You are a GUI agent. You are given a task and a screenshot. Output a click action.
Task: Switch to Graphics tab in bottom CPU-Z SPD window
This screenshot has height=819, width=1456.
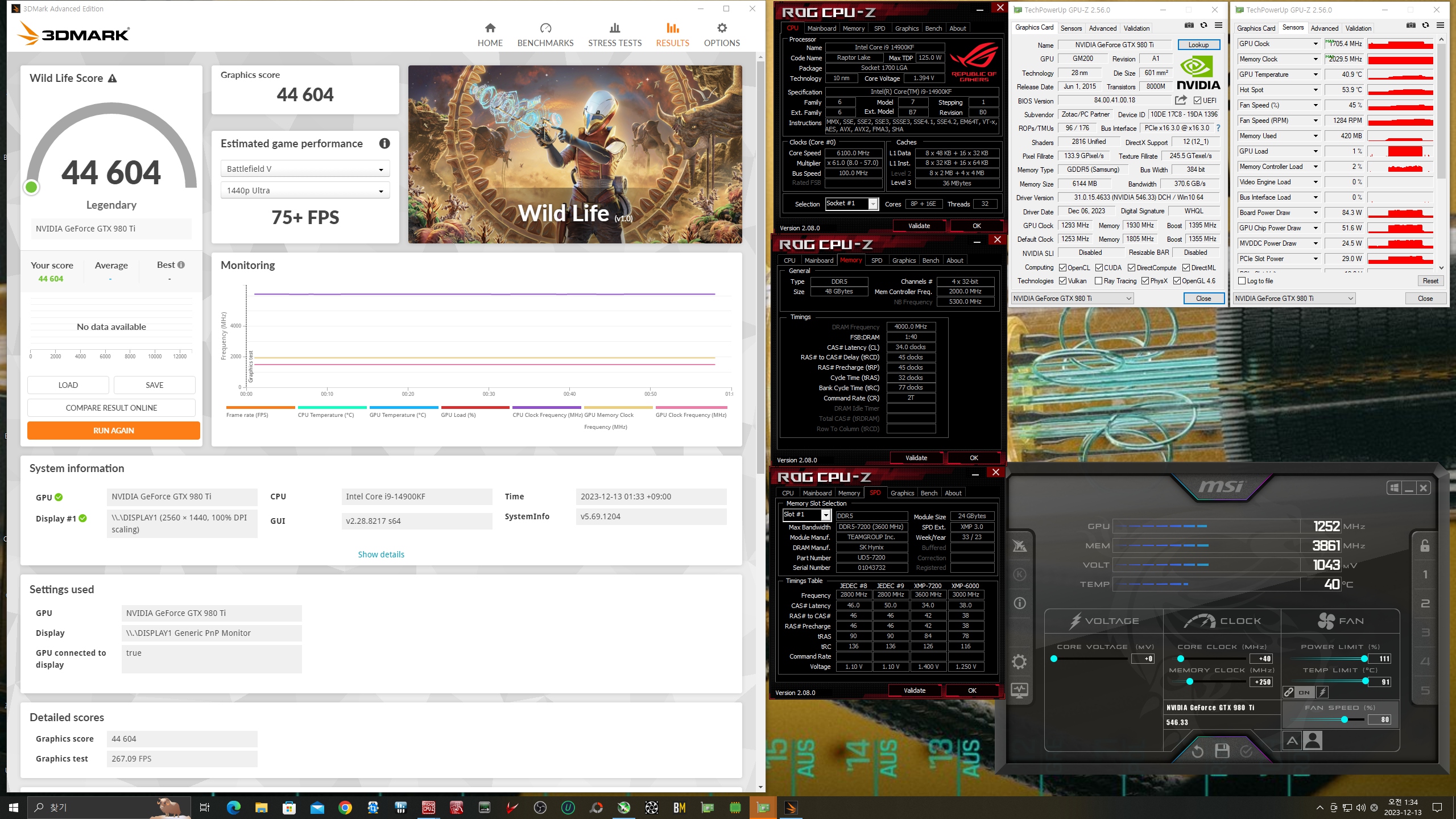tap(902, 493)
